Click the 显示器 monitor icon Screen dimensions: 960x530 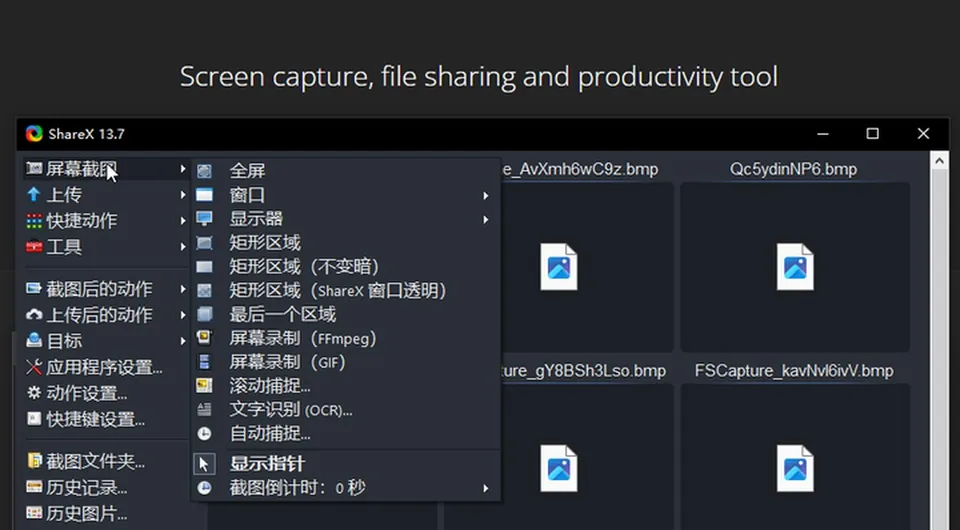pyautogui.click(x=204, y=218)
